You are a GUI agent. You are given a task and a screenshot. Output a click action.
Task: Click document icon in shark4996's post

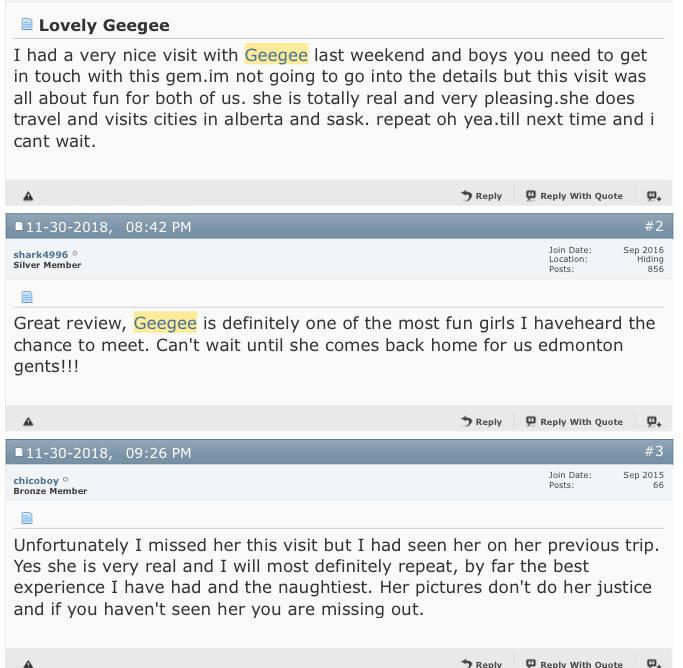(27, 297)
